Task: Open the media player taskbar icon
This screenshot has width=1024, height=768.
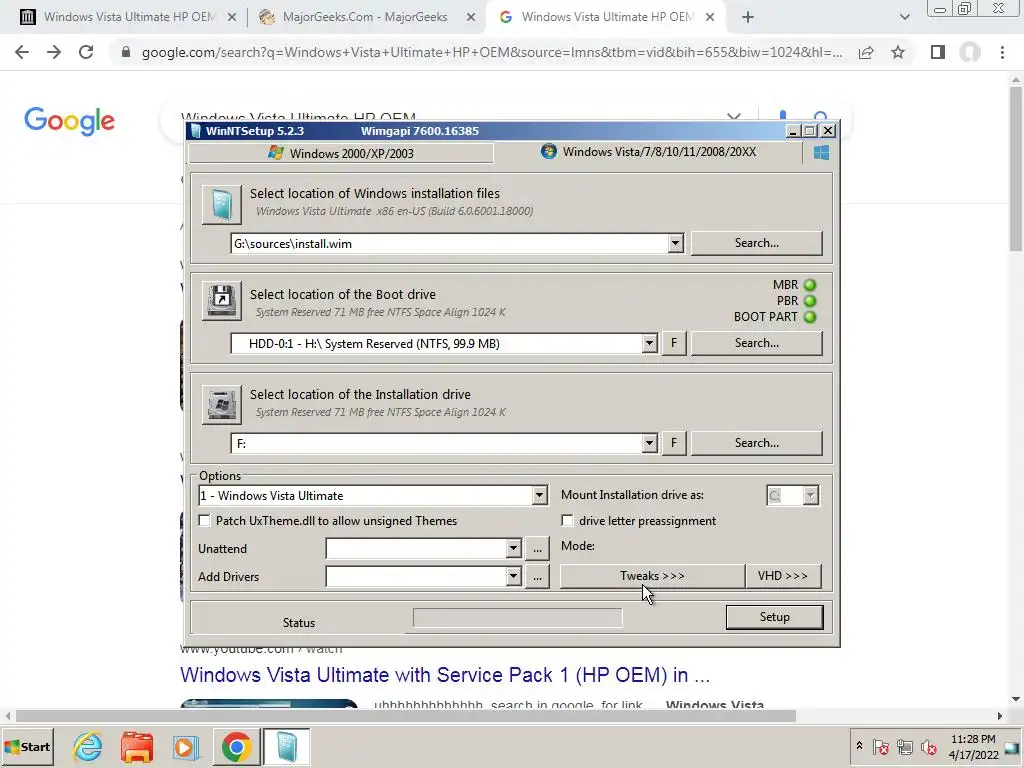Action: [x=185, y=747]
